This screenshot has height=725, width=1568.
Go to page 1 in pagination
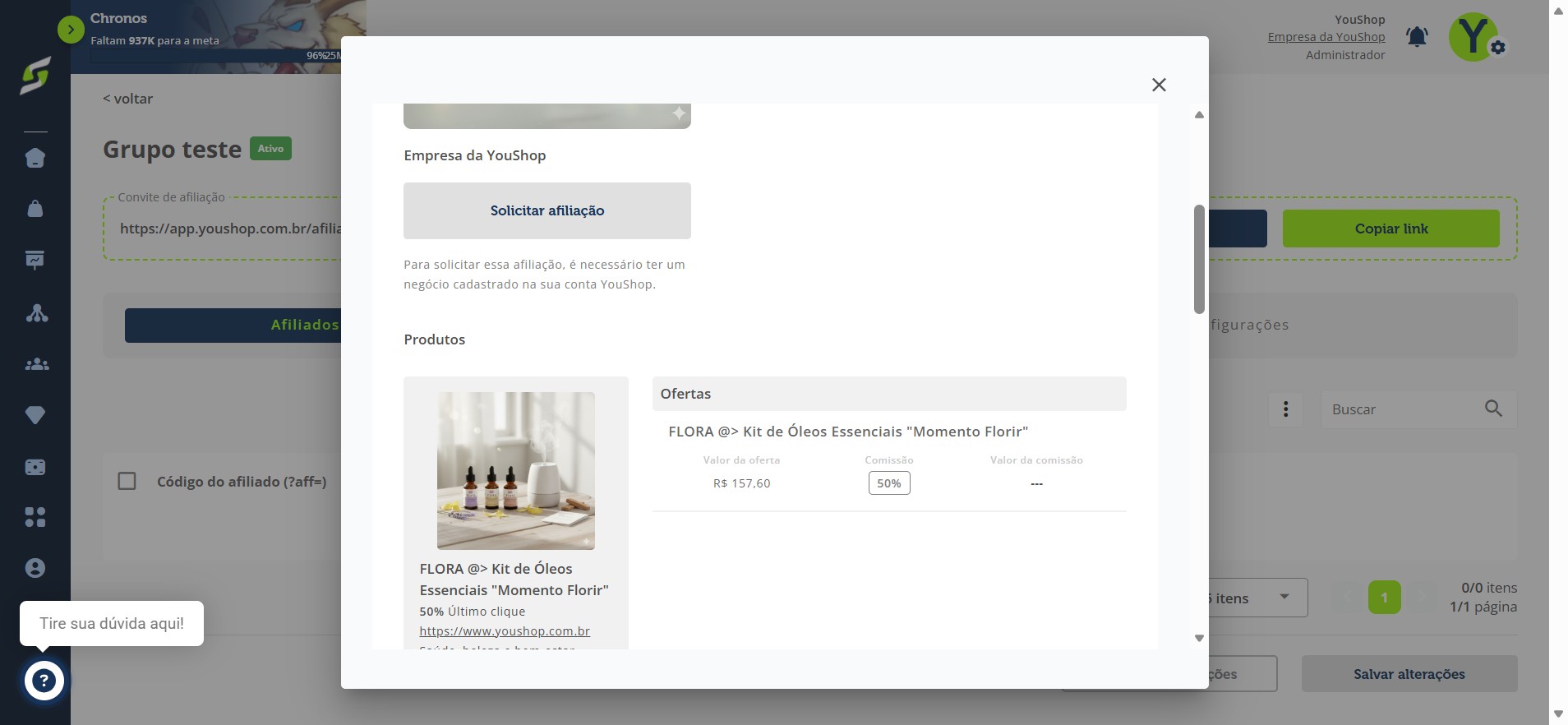click(x=1385, y=598)
